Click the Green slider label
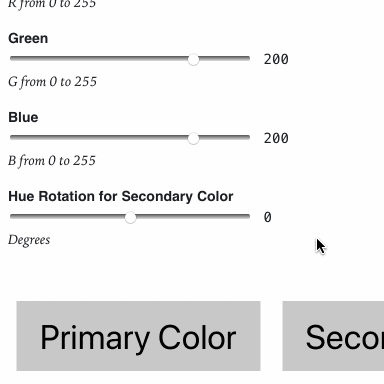 pyautogui.click(x=28, y=38)
